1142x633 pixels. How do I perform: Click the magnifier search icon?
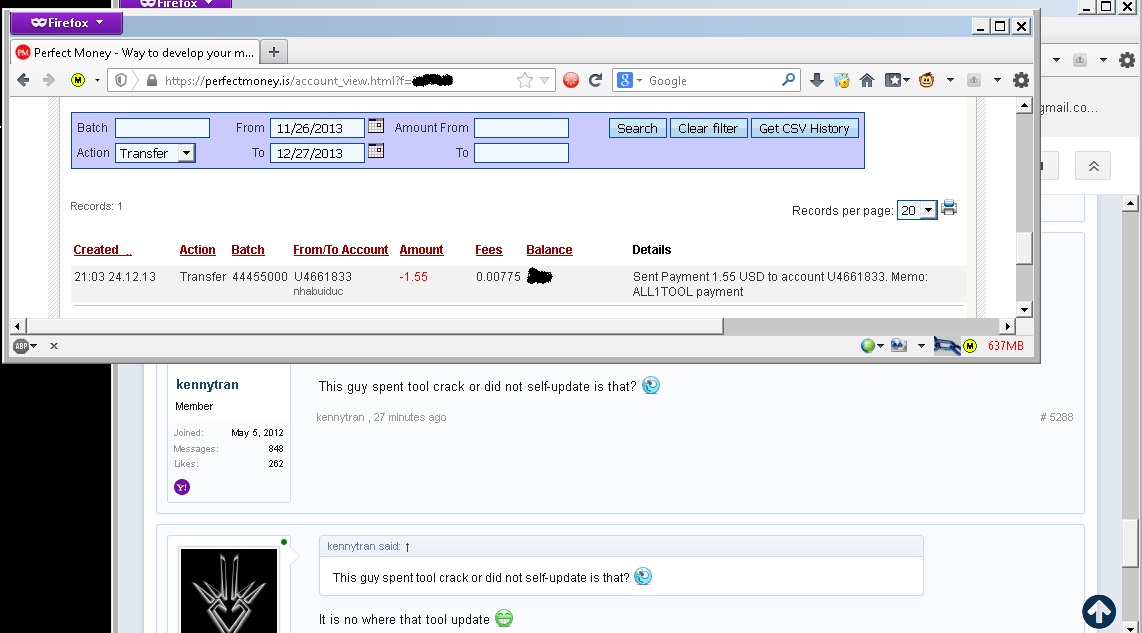(x=788, y=79)
